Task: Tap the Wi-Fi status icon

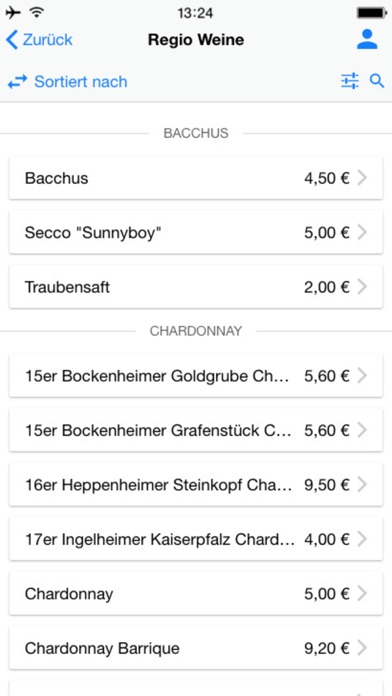Action: 36,12
